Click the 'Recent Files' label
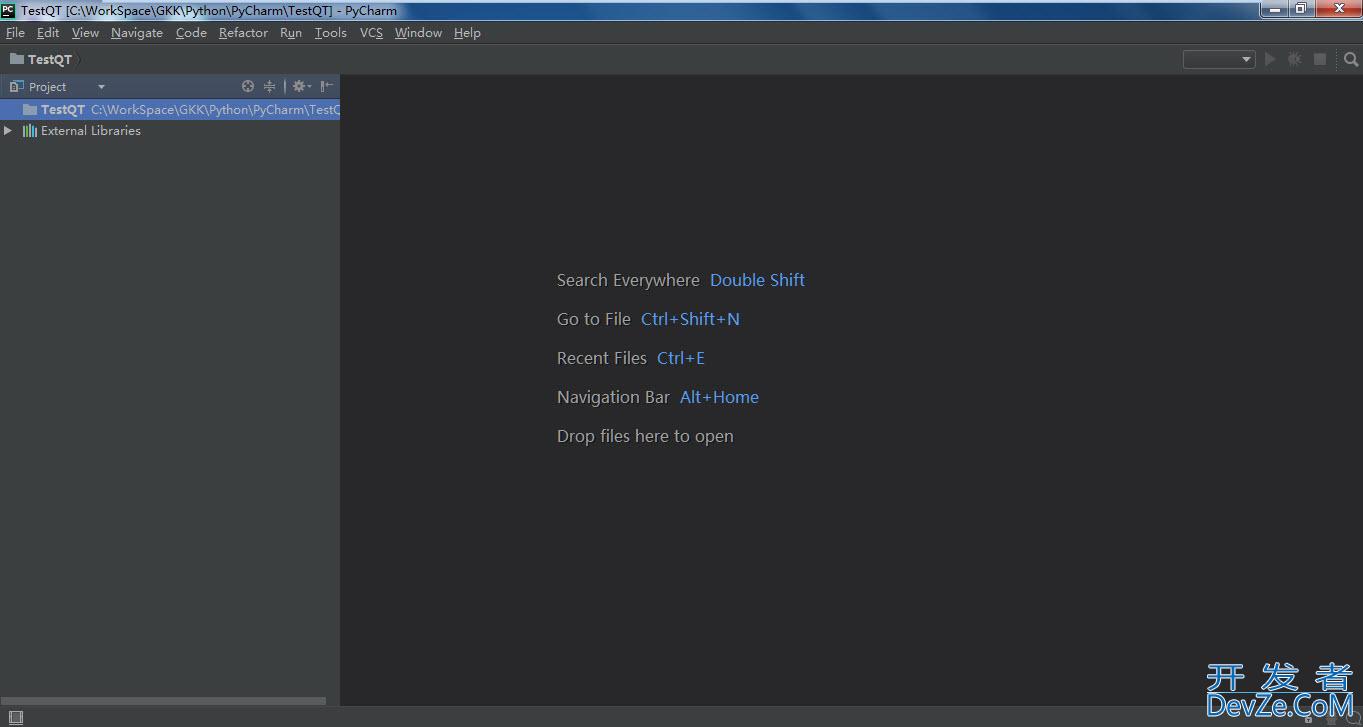 (x=602, y=358)
